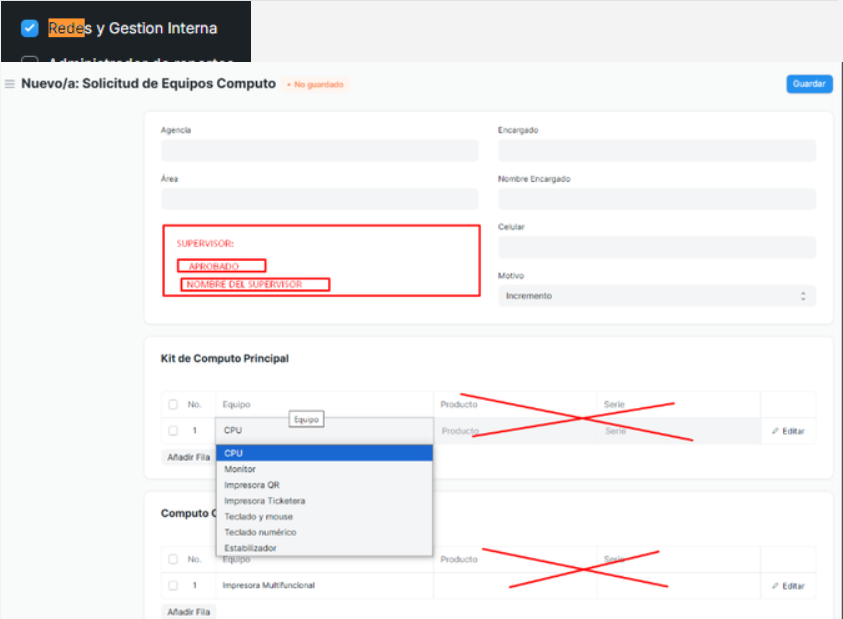Open the Equipo select showing CPU
843x619 pixels.
tap(324, 430)
